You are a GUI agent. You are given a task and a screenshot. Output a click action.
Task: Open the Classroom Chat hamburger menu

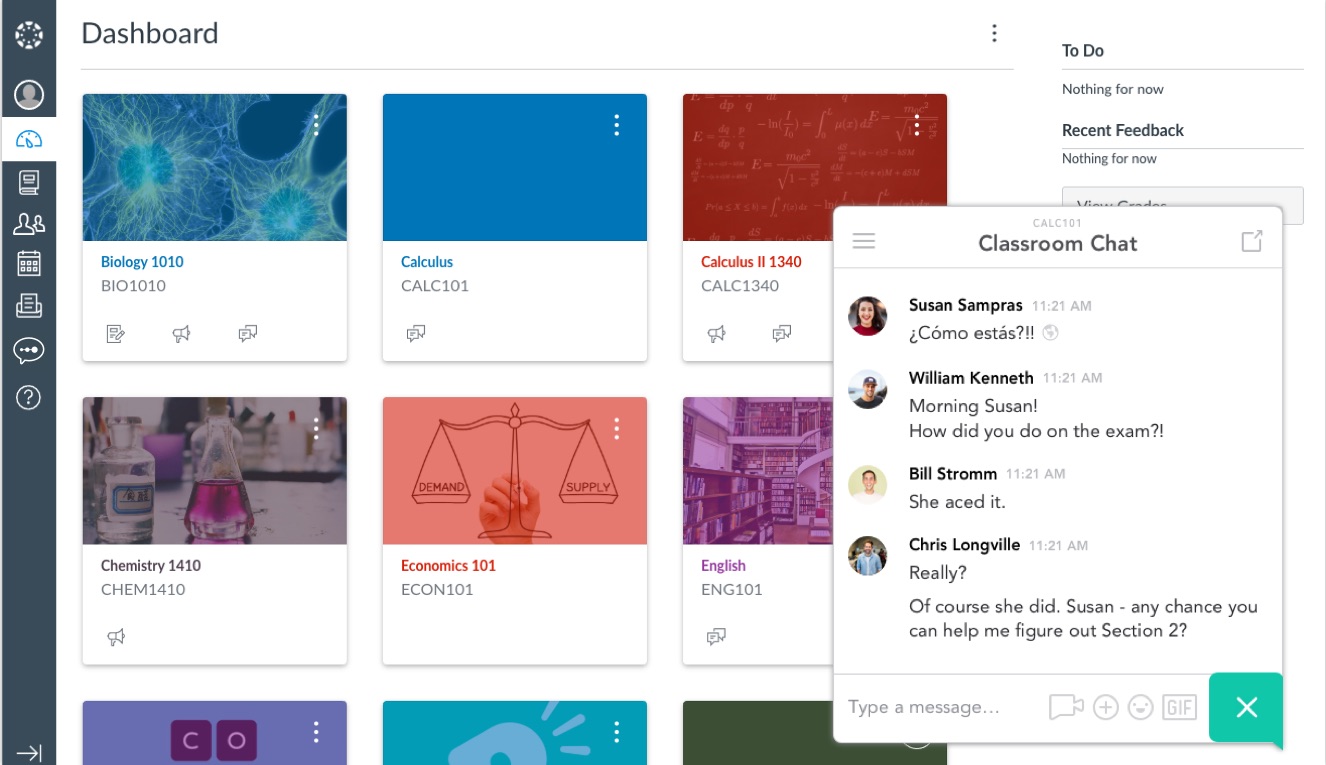[x=864, y=241]
